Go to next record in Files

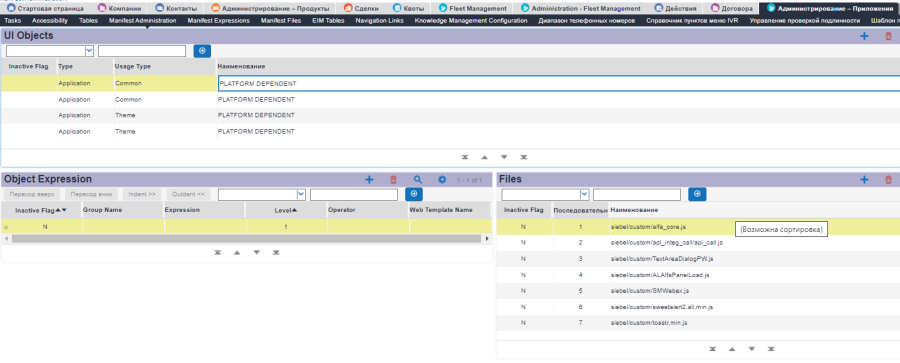pyautogui.click(x=751, y=349)
